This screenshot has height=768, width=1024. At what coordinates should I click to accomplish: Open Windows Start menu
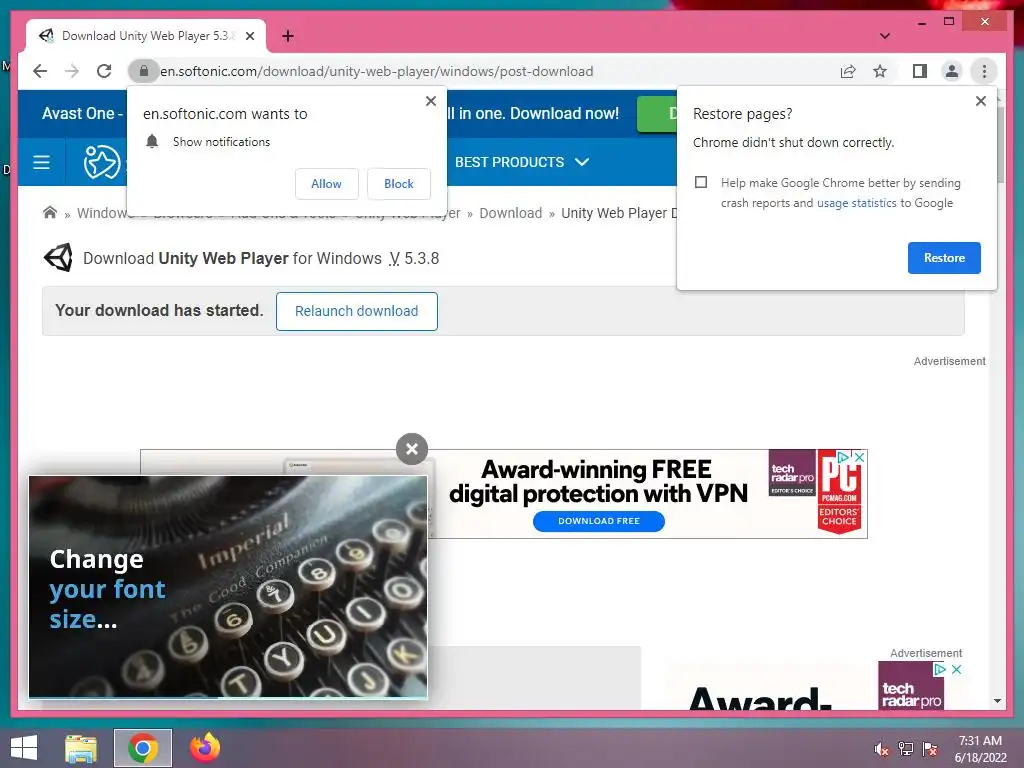pyautogui.click(x=24, y=748)
